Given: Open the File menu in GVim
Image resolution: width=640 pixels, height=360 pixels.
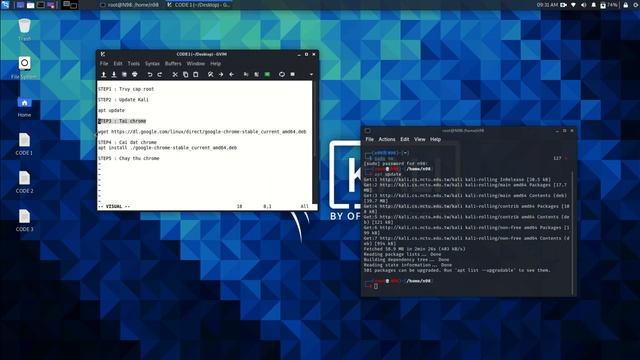Looking at the screenshot, I should 104,64.
